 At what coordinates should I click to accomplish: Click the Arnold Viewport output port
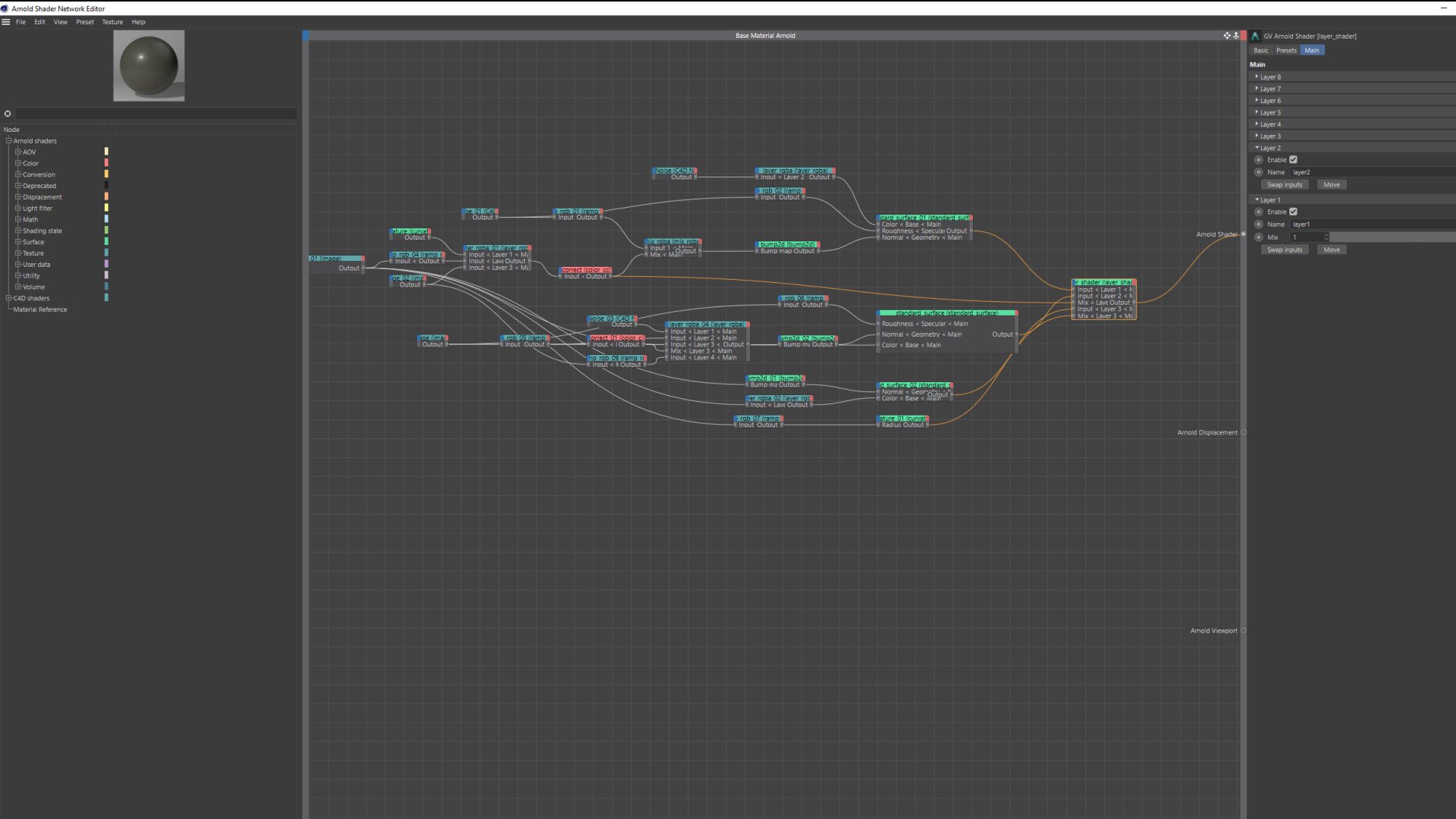click(1243, 630)
